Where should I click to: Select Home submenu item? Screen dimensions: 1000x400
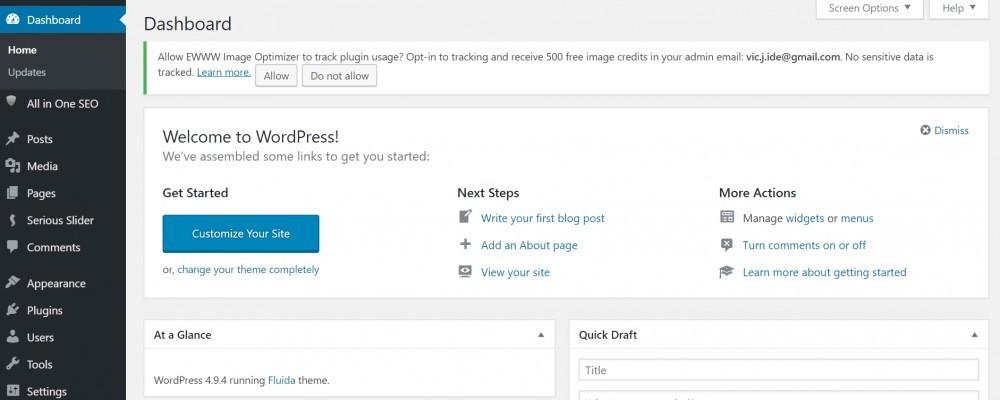[x=22, y=50]
